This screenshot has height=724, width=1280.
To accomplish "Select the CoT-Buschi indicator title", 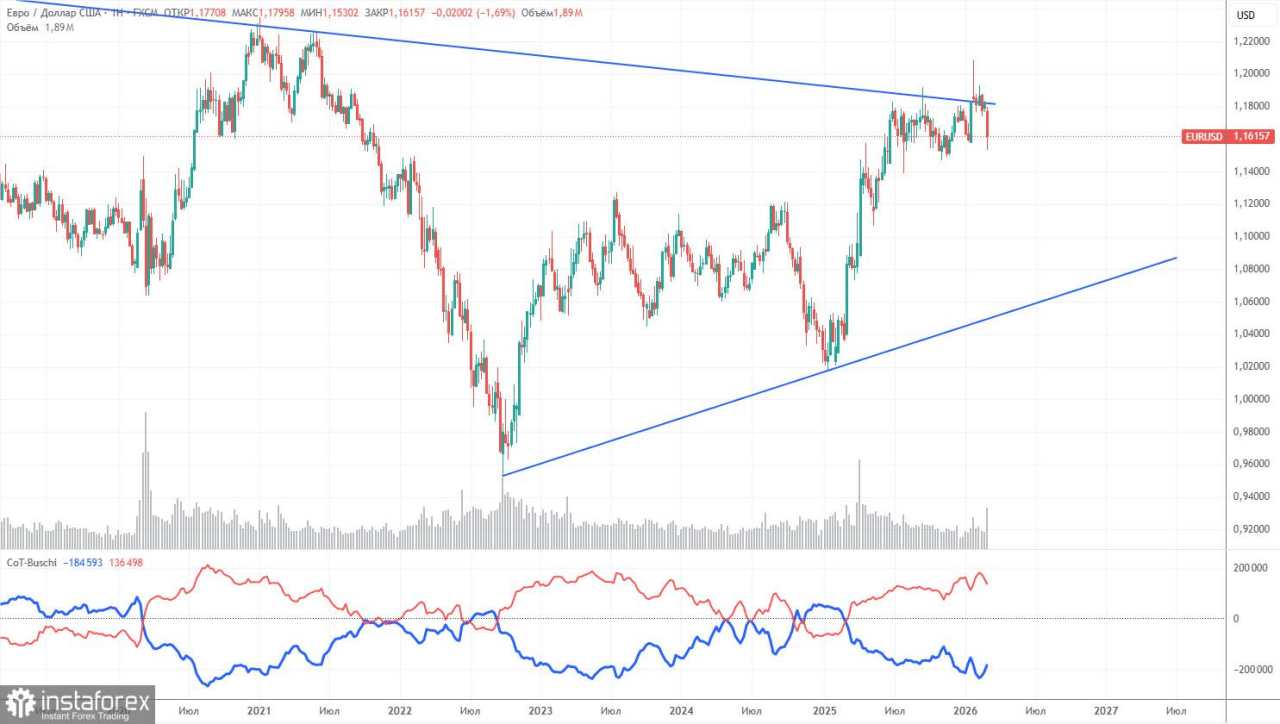I will coord(31,562).
